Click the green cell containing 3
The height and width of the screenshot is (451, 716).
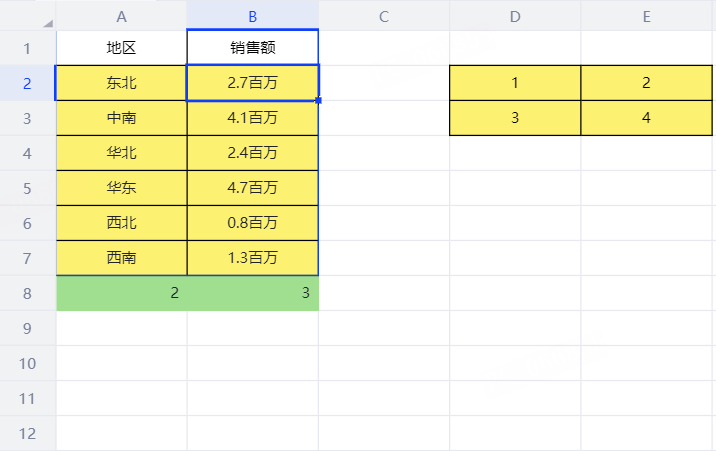pyautogui.click(x=252, y=293)
